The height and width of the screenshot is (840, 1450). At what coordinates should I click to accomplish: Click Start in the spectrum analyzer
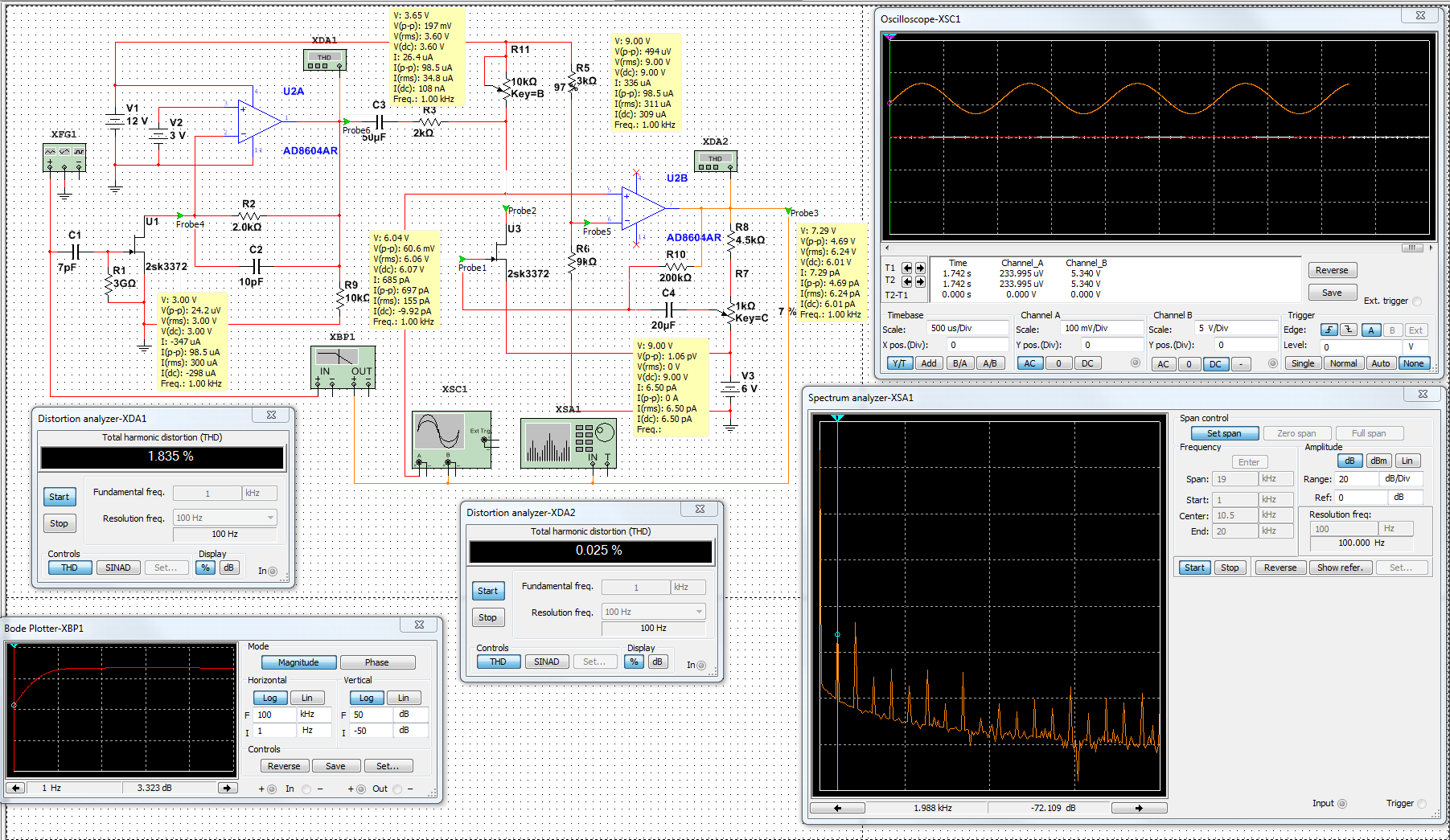tap(1194, 568)
